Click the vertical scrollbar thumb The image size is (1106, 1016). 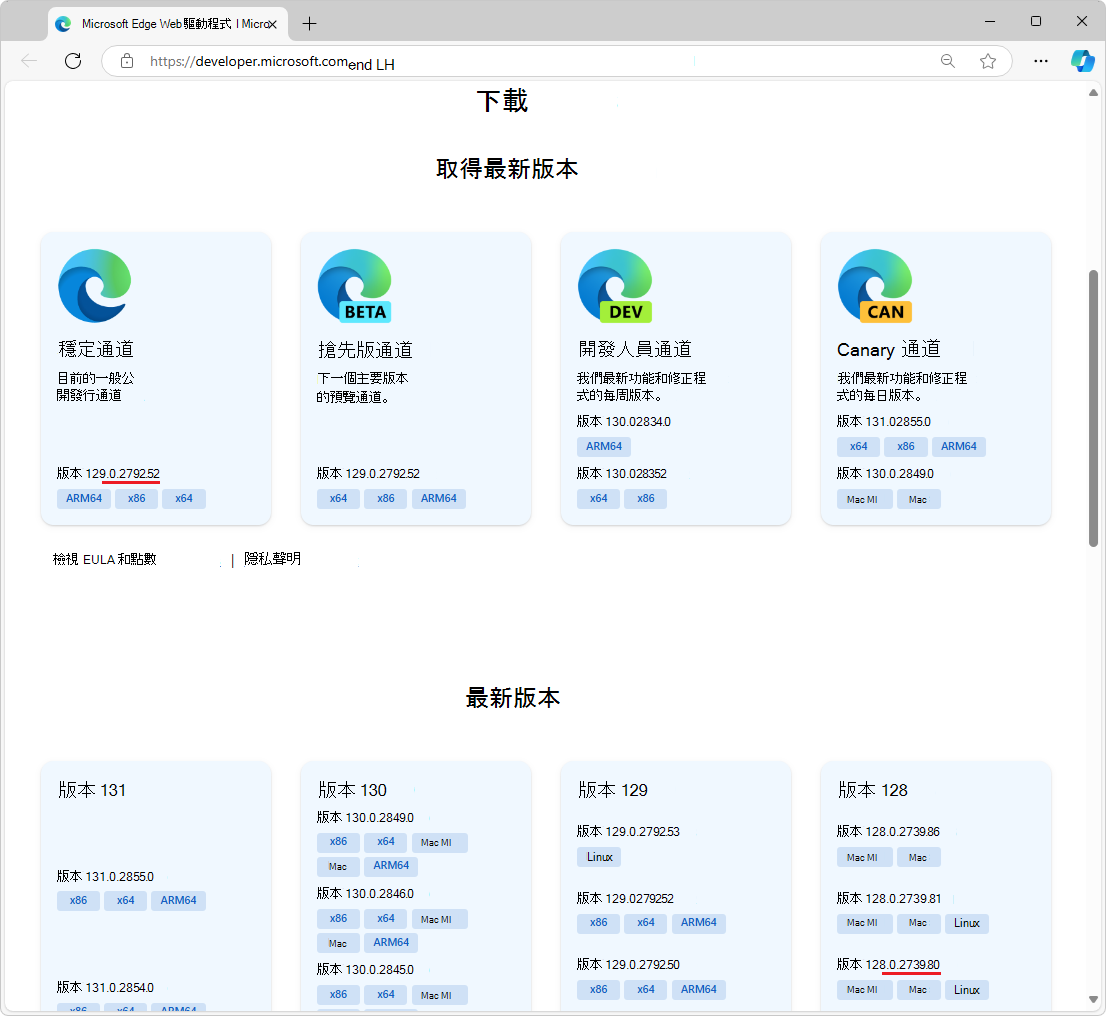coord(1093,408)
